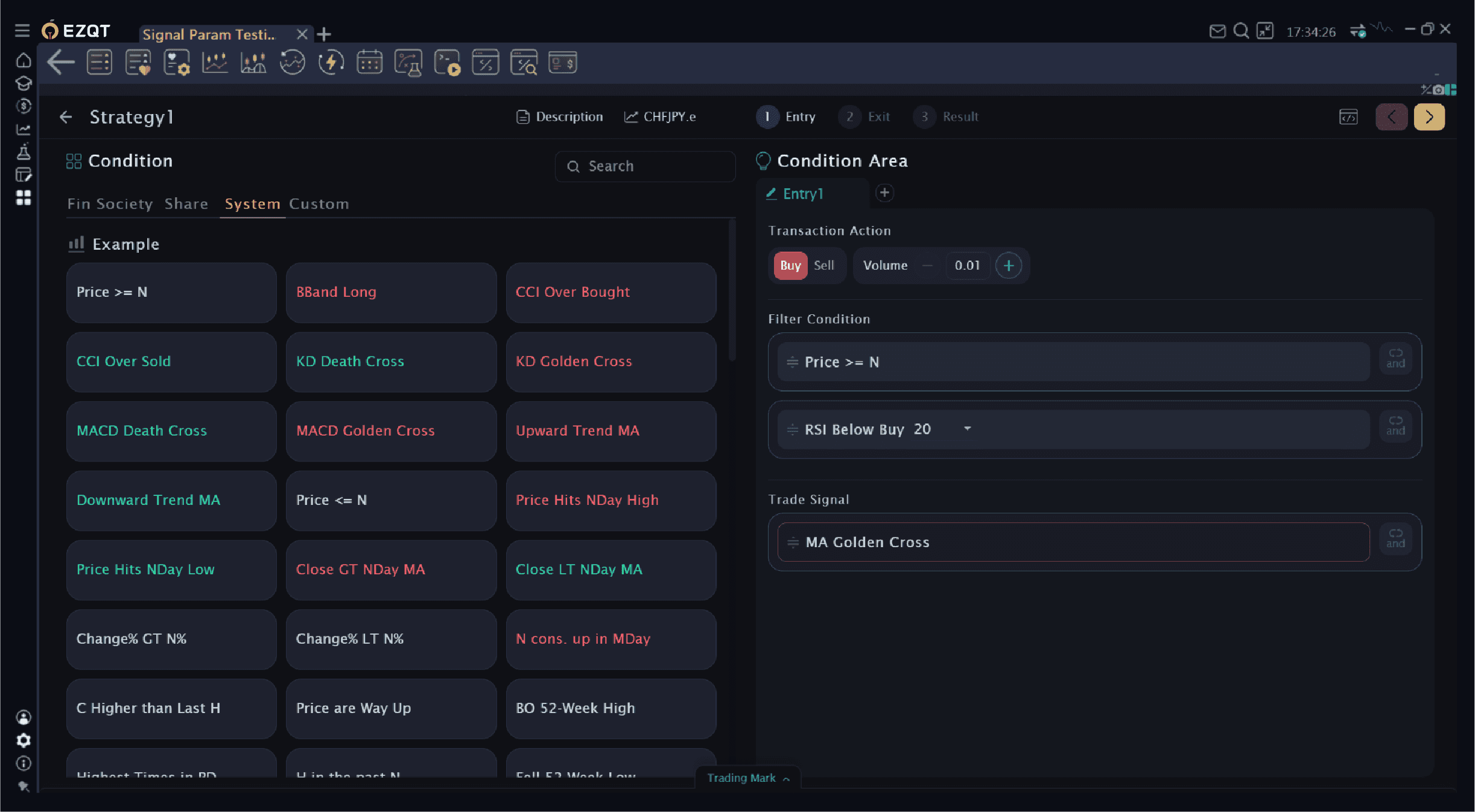The image size is (1475, 812).
Task: Open the RSI Below Buy value dropdown
Action: 967,429
